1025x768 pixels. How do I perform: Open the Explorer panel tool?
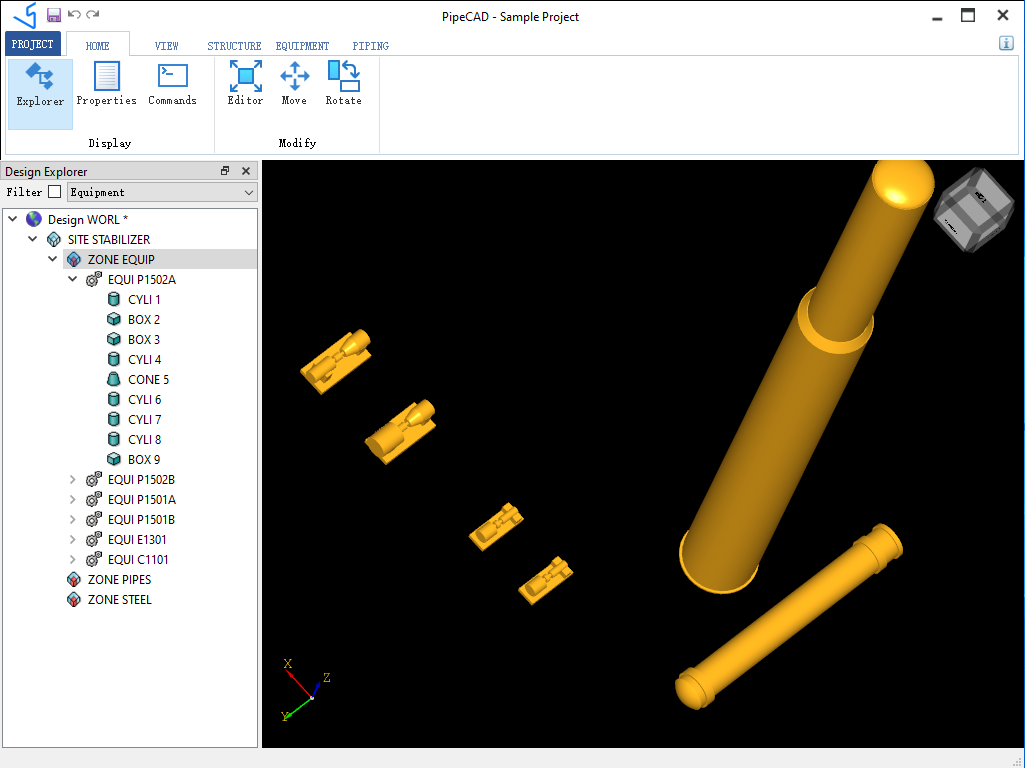[40, 94]
